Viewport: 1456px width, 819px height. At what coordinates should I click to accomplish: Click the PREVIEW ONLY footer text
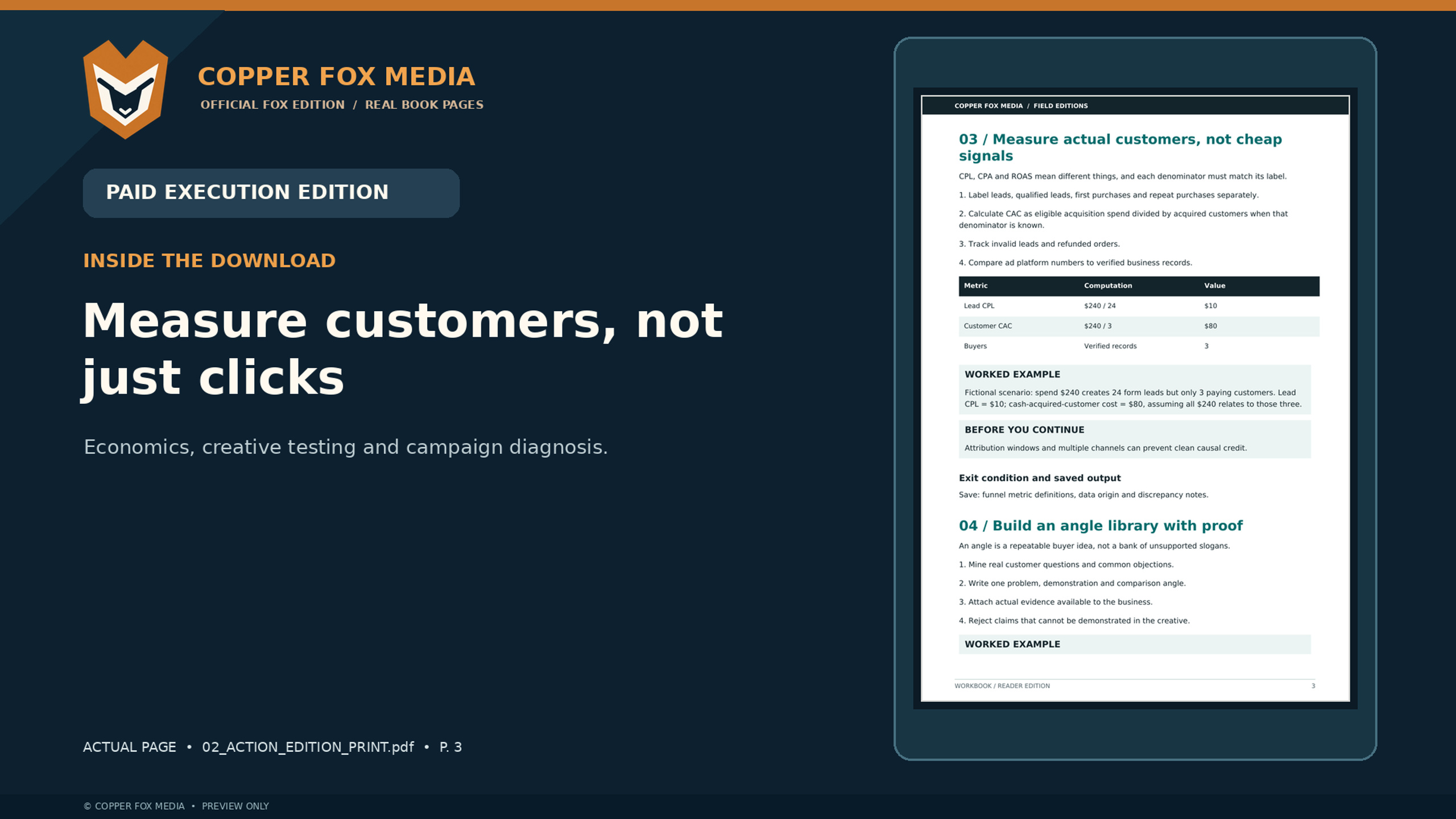235,806
